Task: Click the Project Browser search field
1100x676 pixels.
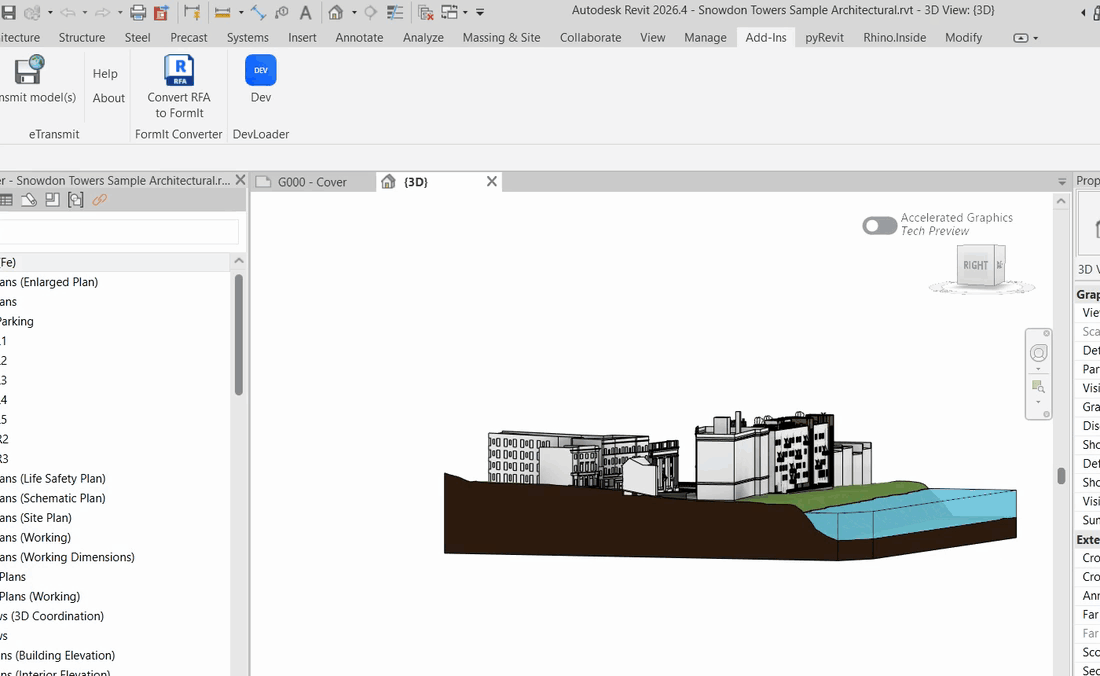Action: [x=119, y=231]
